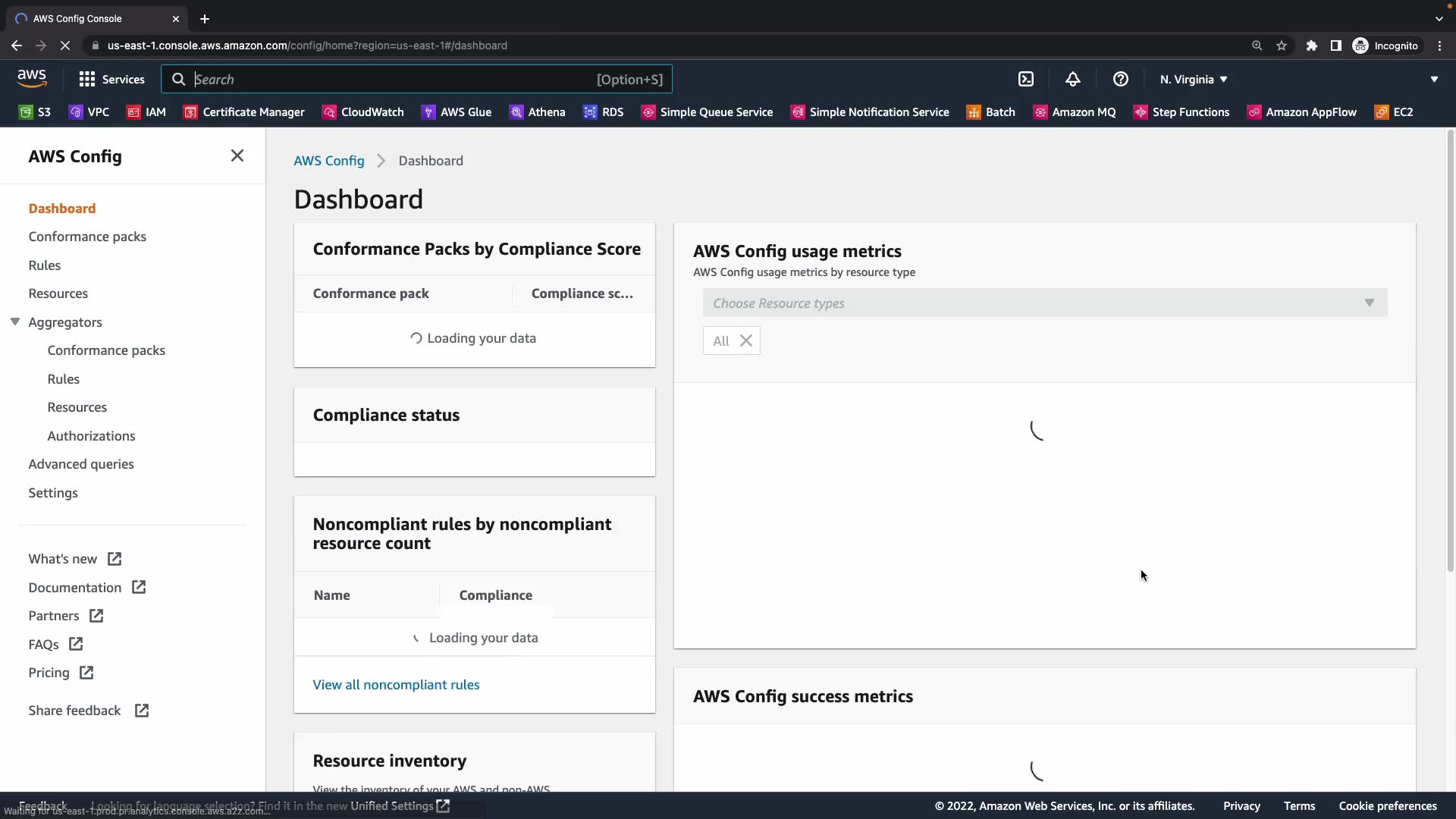Expand the Choose Resource types dropdown
Image resolution: width=1456 pixels, height=819 pixels.
1044,303
